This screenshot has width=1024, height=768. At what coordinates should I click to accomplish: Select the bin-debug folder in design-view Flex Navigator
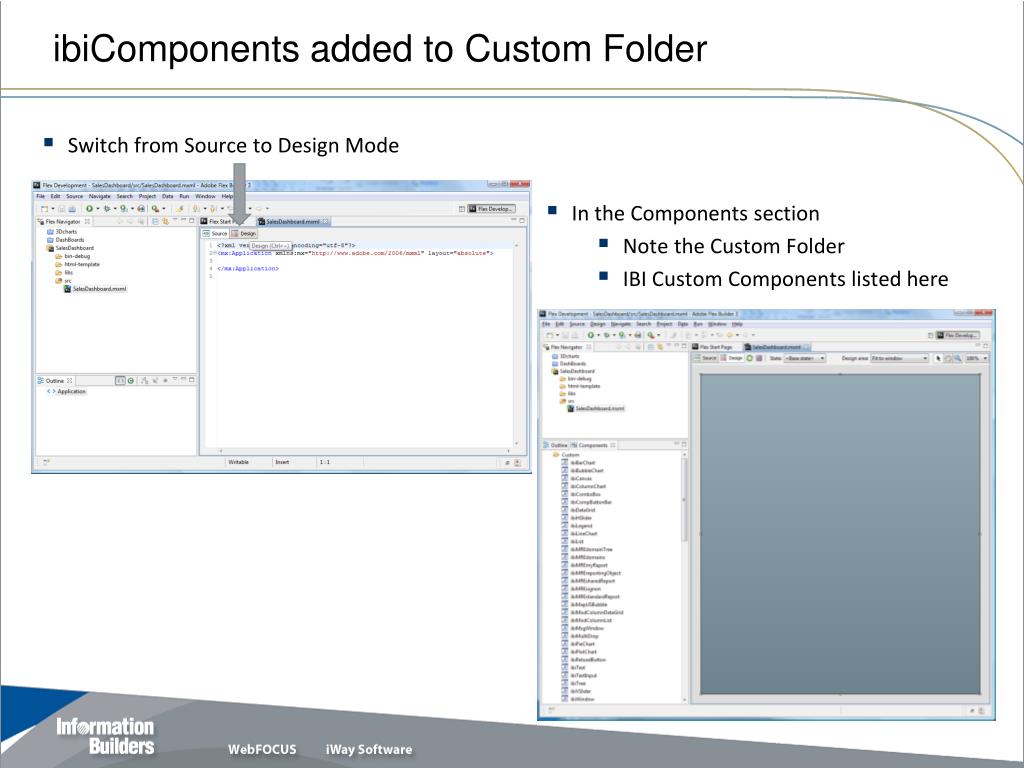[576, 379]
